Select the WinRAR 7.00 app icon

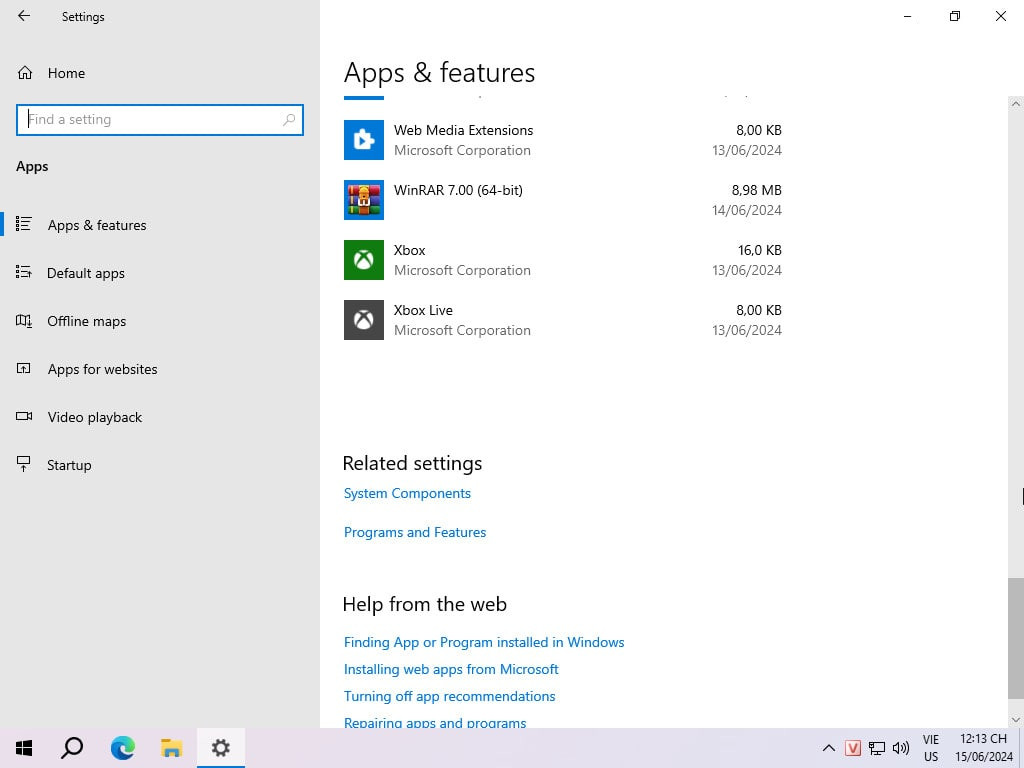[364, 200]
